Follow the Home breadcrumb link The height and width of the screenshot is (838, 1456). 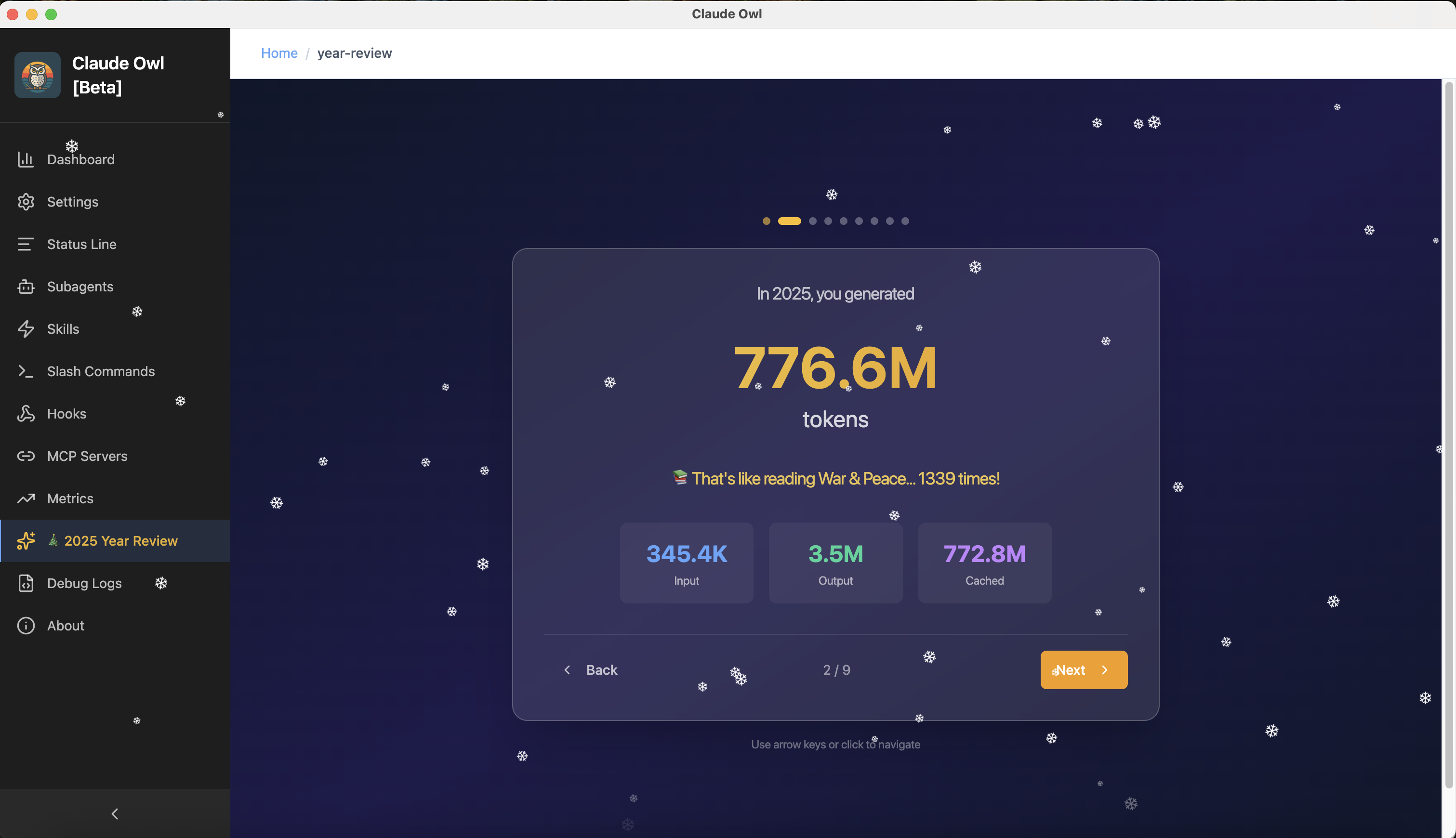pos(279,53)
